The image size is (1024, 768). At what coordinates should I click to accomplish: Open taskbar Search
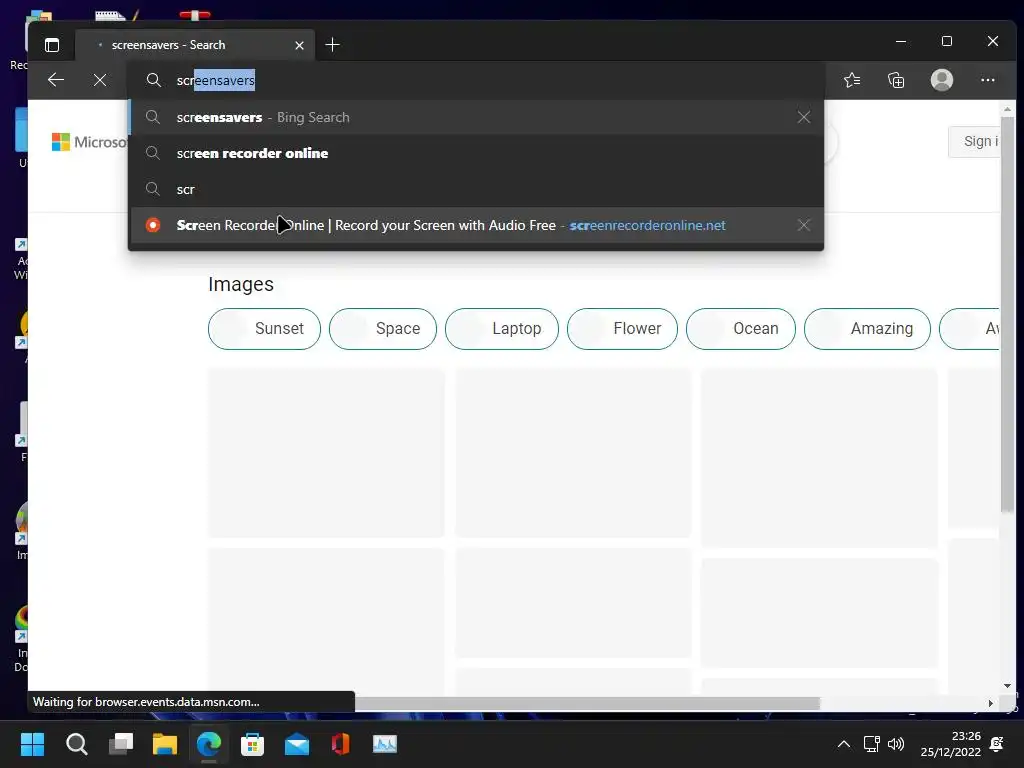pyautogui.click(x=76, y=744)
